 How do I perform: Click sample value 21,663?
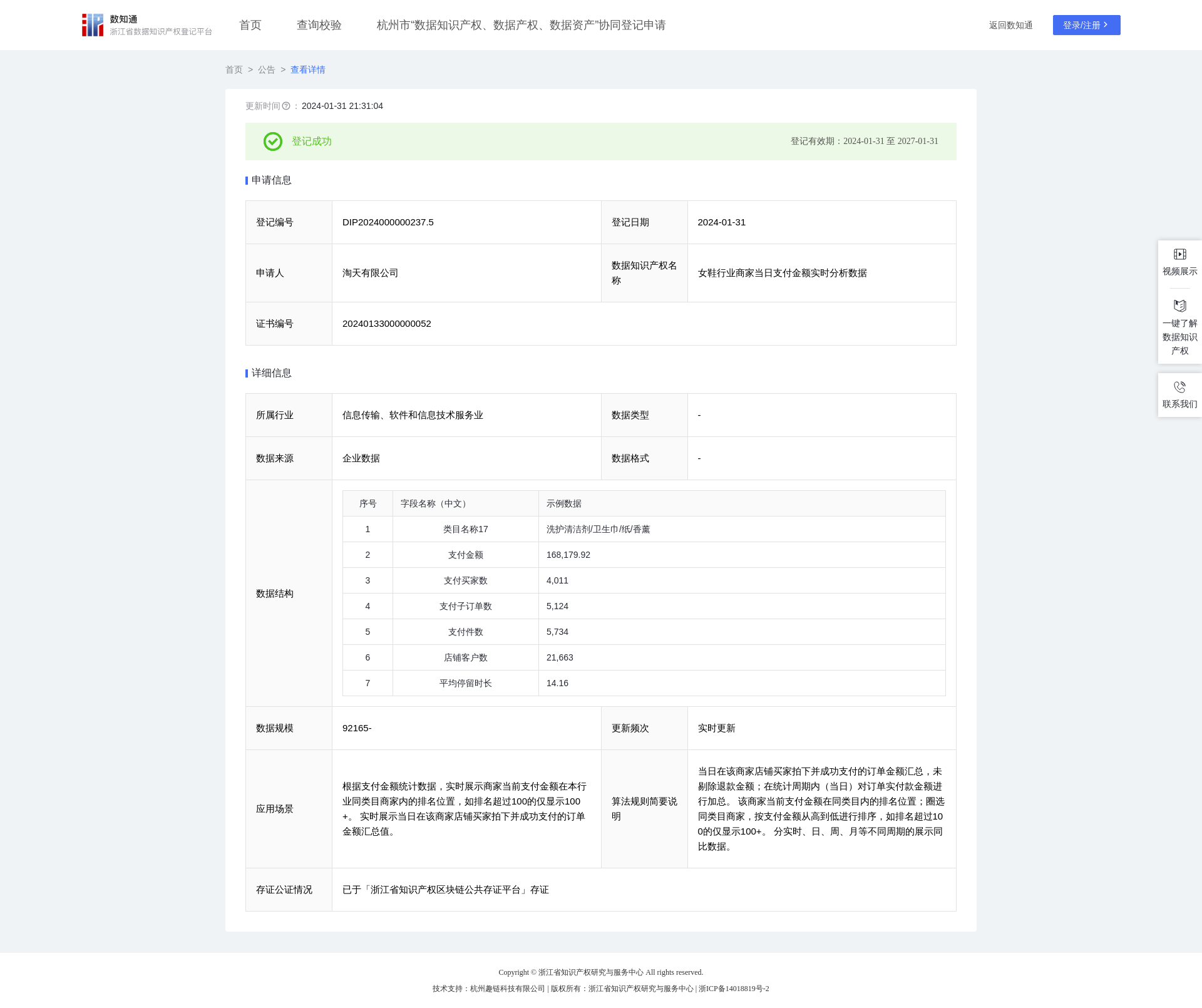click(560, 658)
